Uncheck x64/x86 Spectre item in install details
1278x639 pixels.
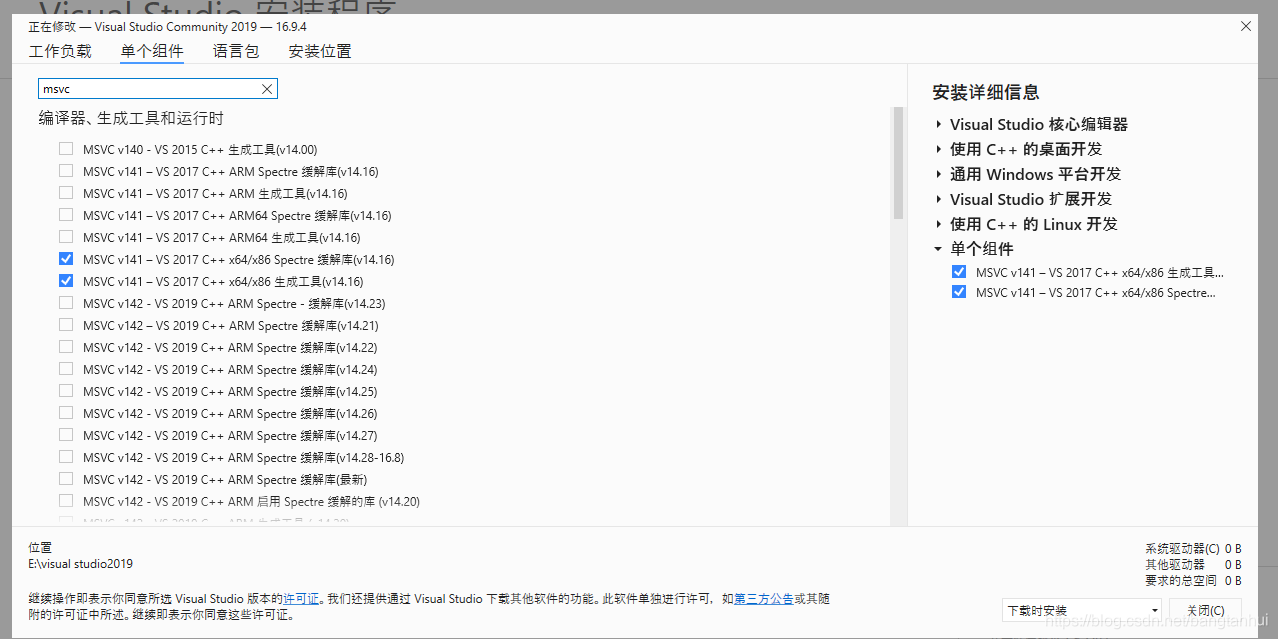coord(959,292)
